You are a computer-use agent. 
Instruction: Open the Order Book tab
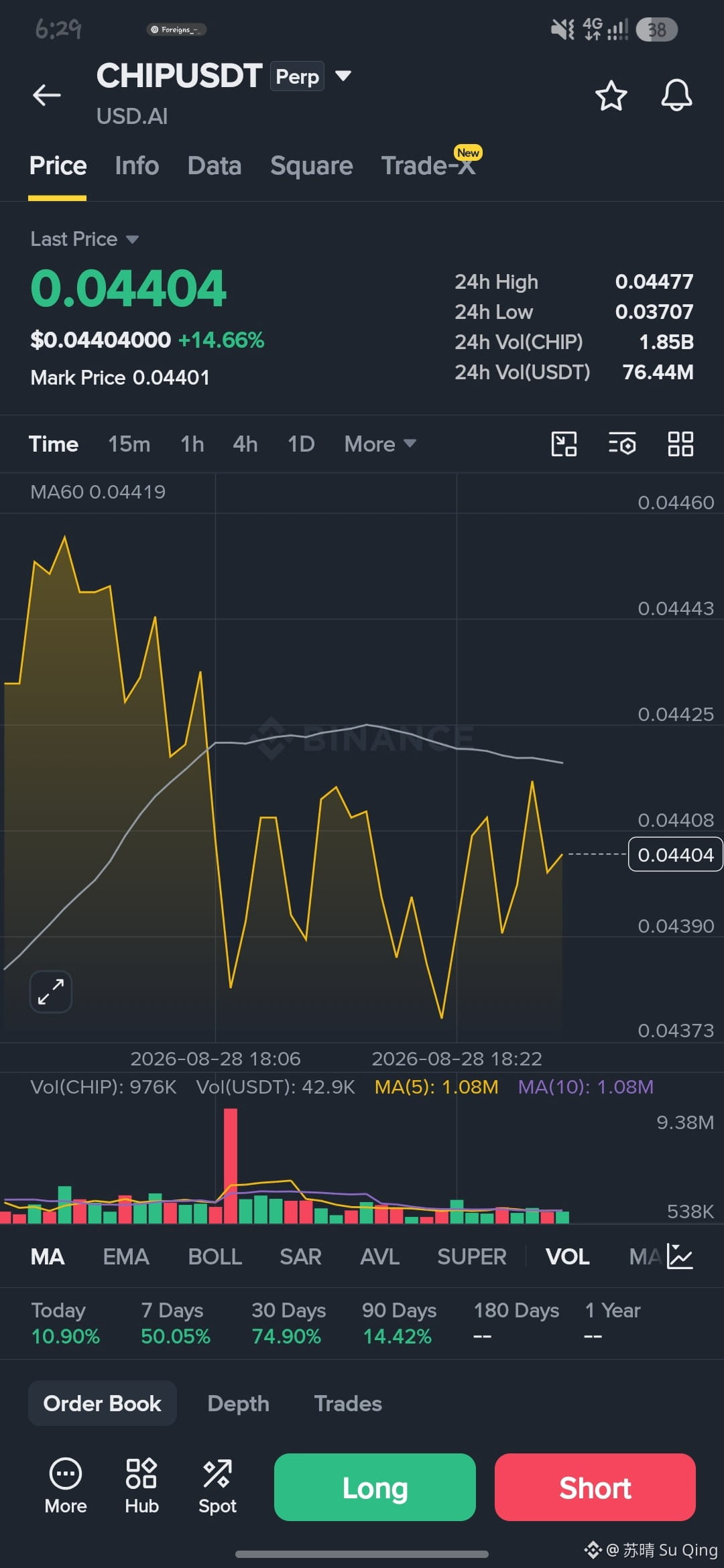(x=103, y=1403)
